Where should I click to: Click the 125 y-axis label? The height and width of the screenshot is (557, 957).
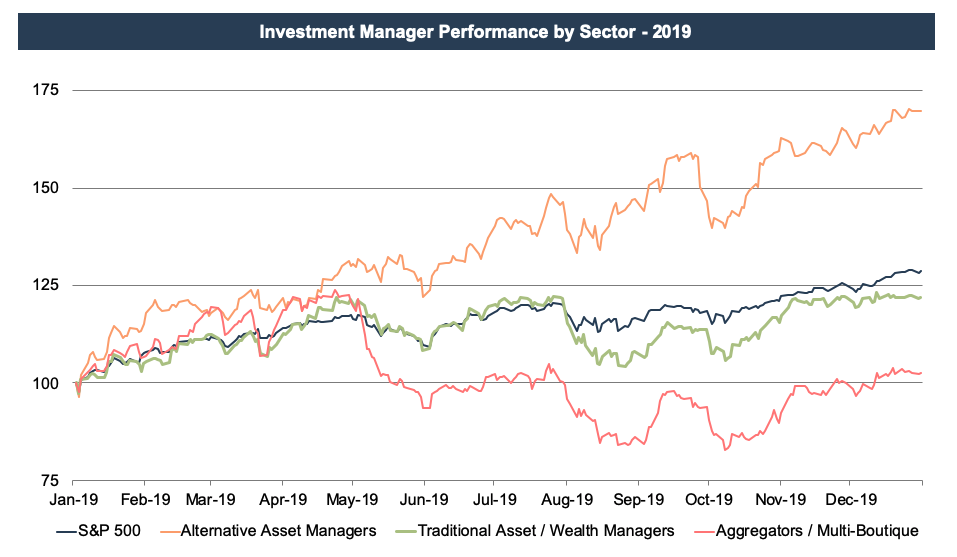pos(45,285)
